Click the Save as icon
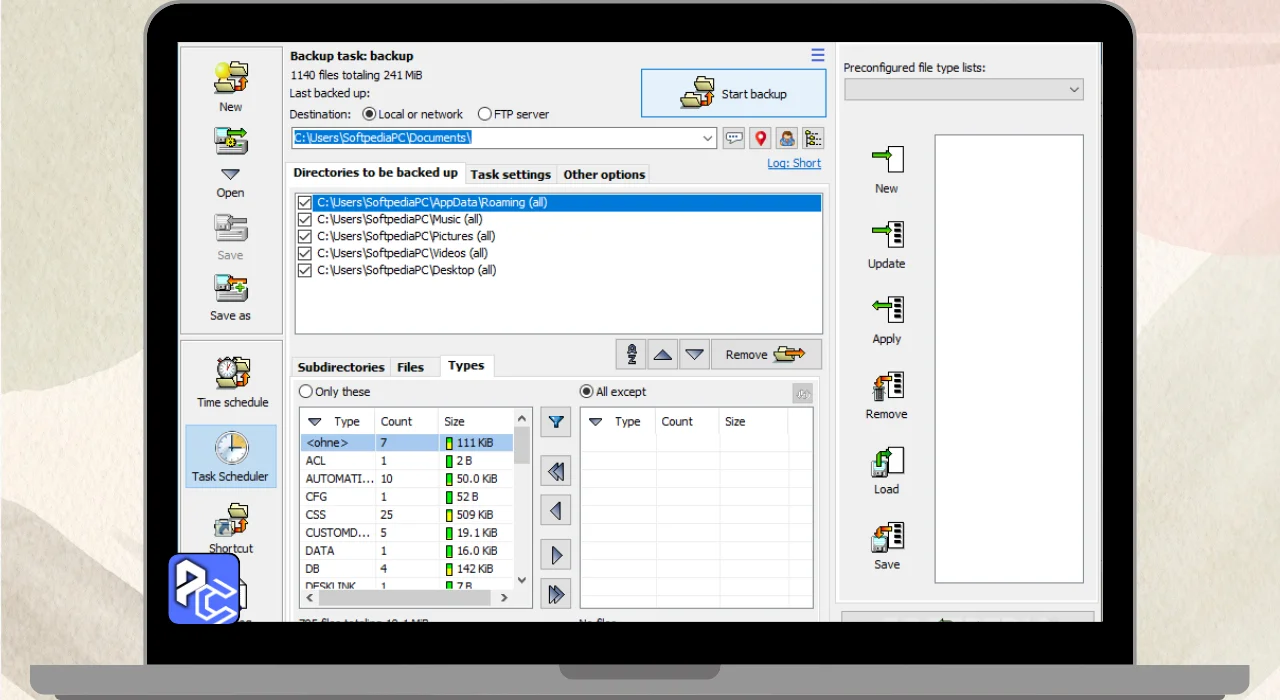Image resolution: width=1280 pixels, height=700 pixels. (231, 290)
